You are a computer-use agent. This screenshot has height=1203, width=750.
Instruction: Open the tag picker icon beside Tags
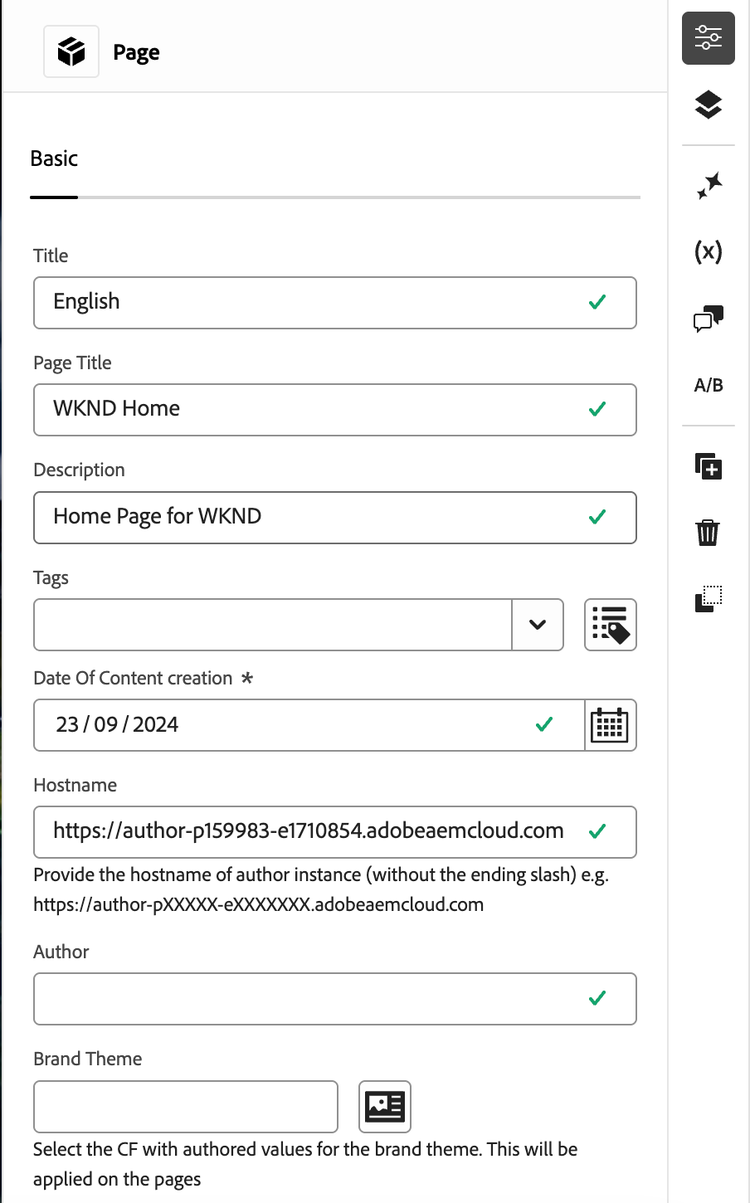pos(610,625)
